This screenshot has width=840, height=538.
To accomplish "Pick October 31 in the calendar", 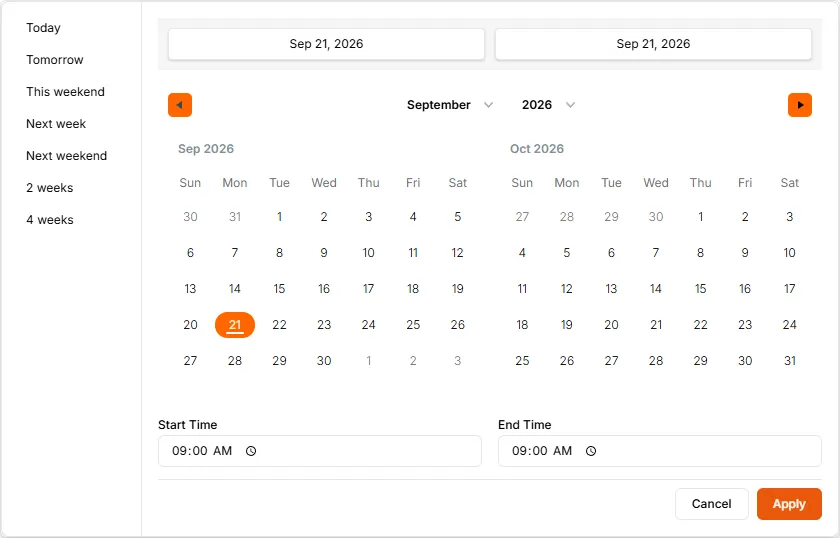I will (x=790, y=361).
